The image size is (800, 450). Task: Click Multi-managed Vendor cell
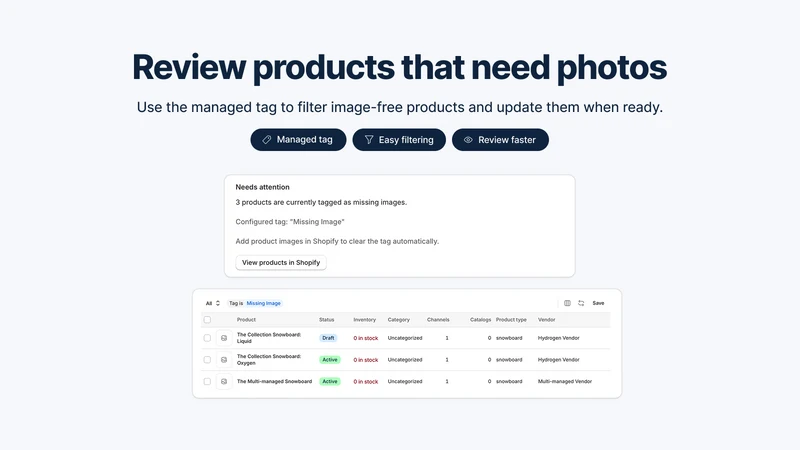click(565, 381)
